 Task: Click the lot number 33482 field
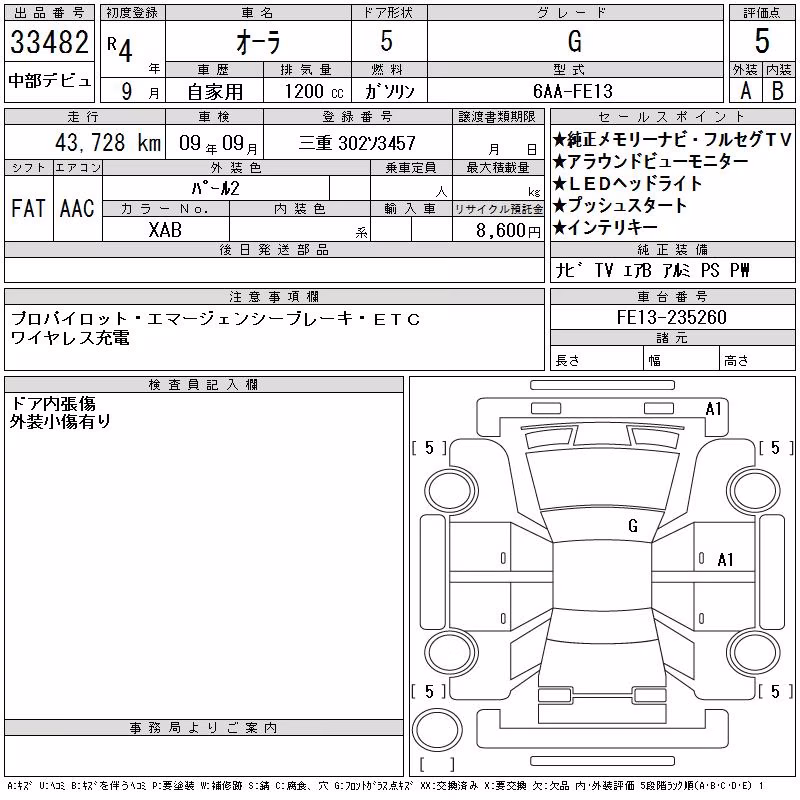[49, 41]
